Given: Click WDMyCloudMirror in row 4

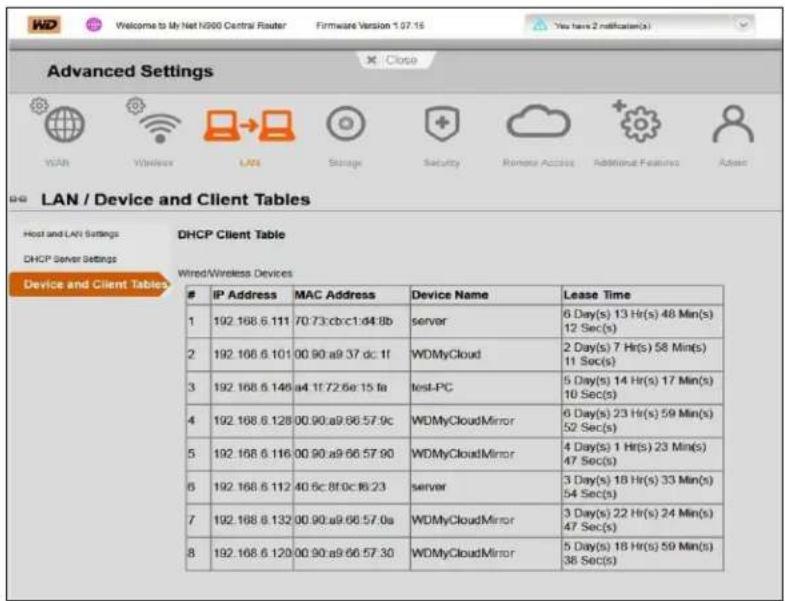Looking at the screenshot, I should point(463,420).
